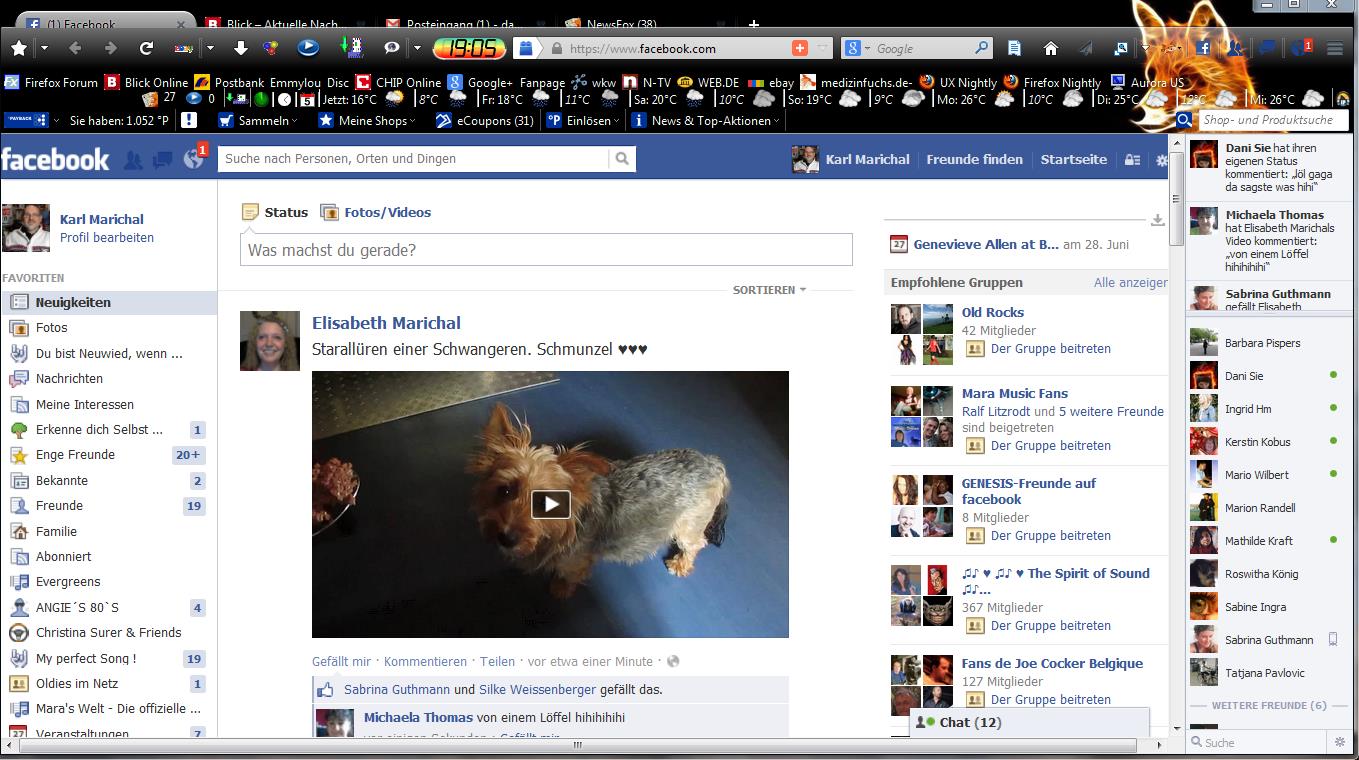Open the Neuigkeiten item in the sidebar
The width and height of the screenshot is (1359, 760).
click(x=109, y=302)
